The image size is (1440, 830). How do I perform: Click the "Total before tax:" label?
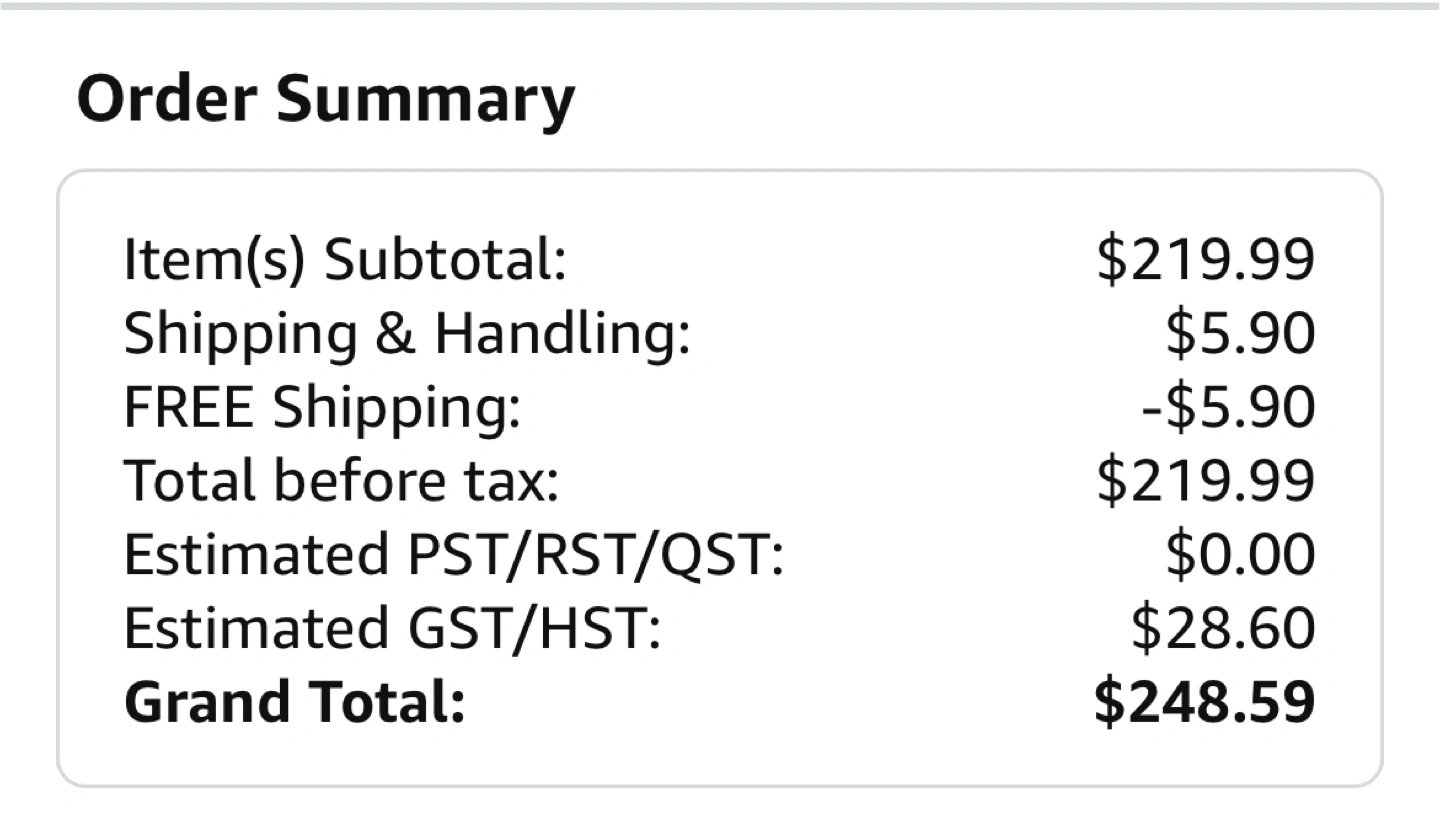coord(341,481)
